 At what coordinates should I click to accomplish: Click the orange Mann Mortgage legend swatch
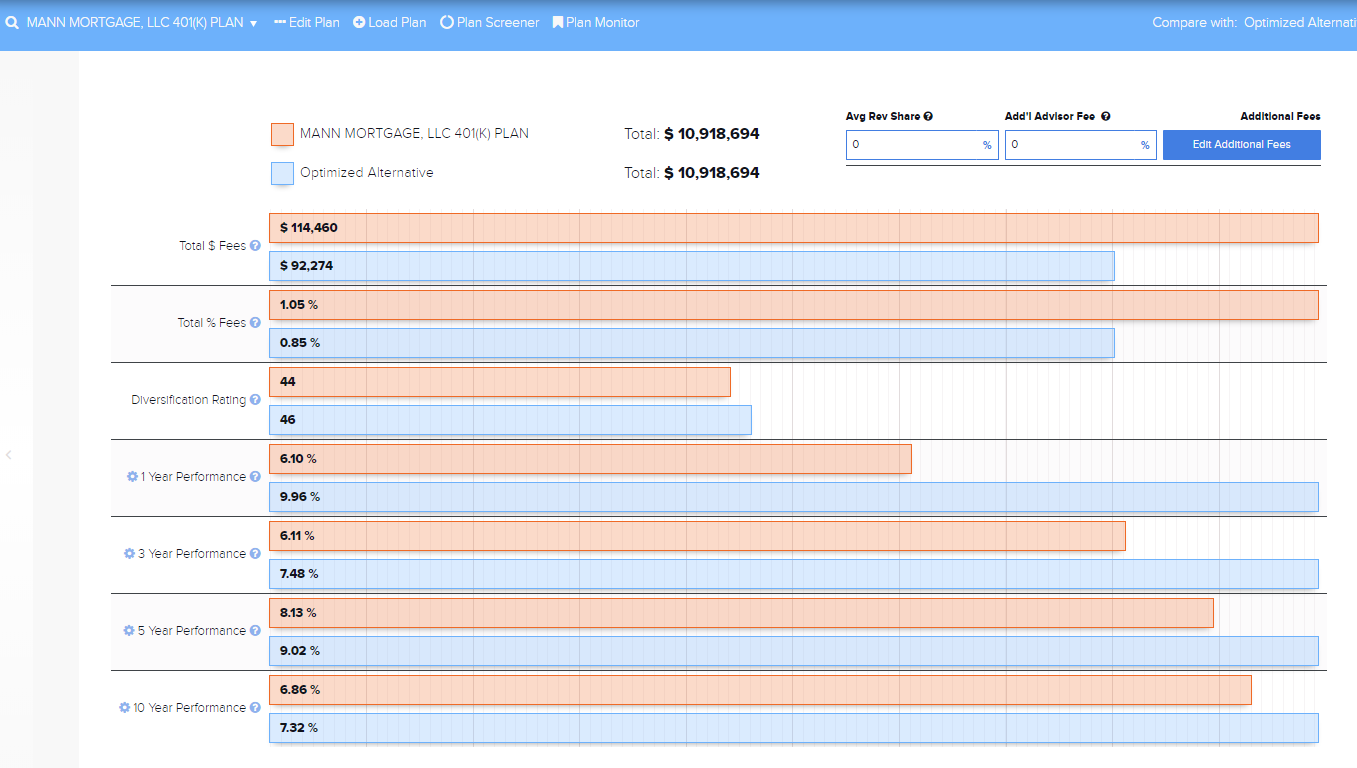pyautogui.click(x=282, y=134)
